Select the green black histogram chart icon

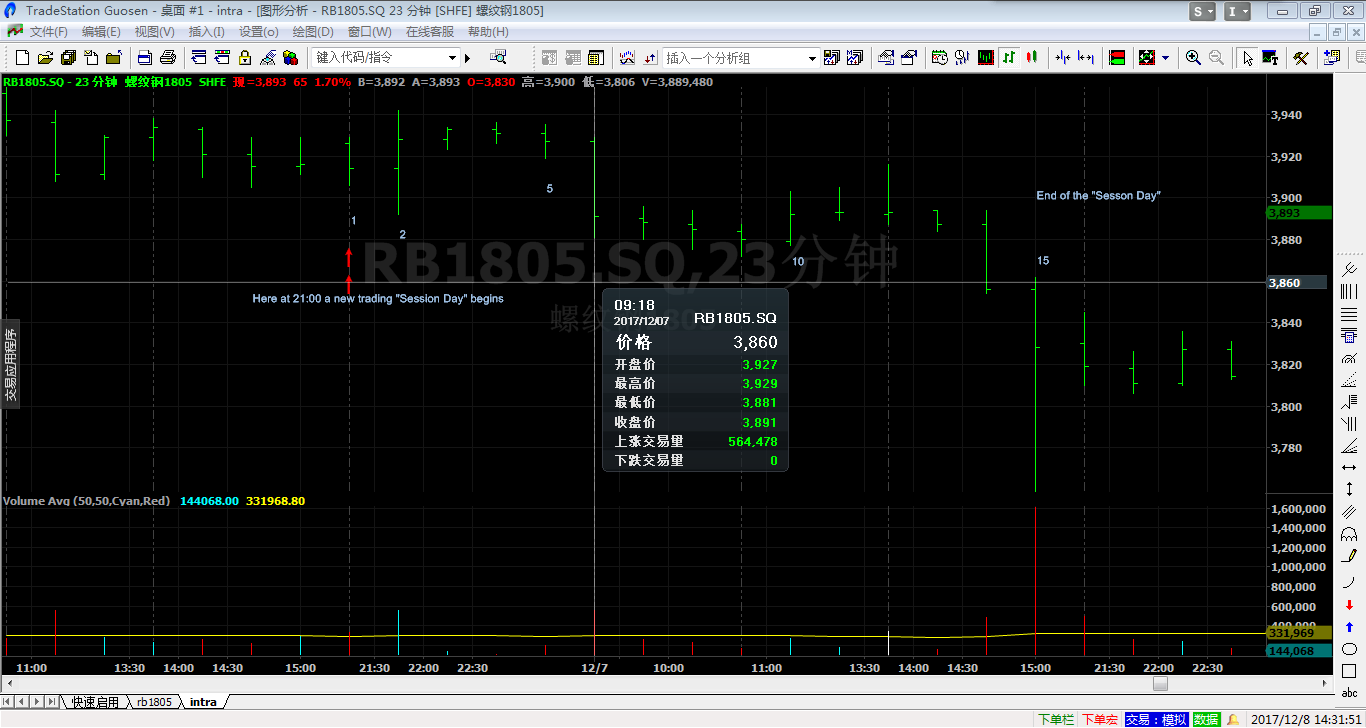[986, 58]
